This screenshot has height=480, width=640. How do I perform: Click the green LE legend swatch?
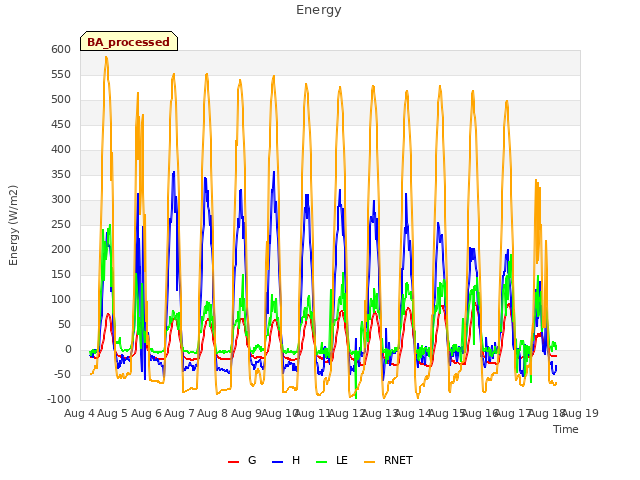coord(322,462)
